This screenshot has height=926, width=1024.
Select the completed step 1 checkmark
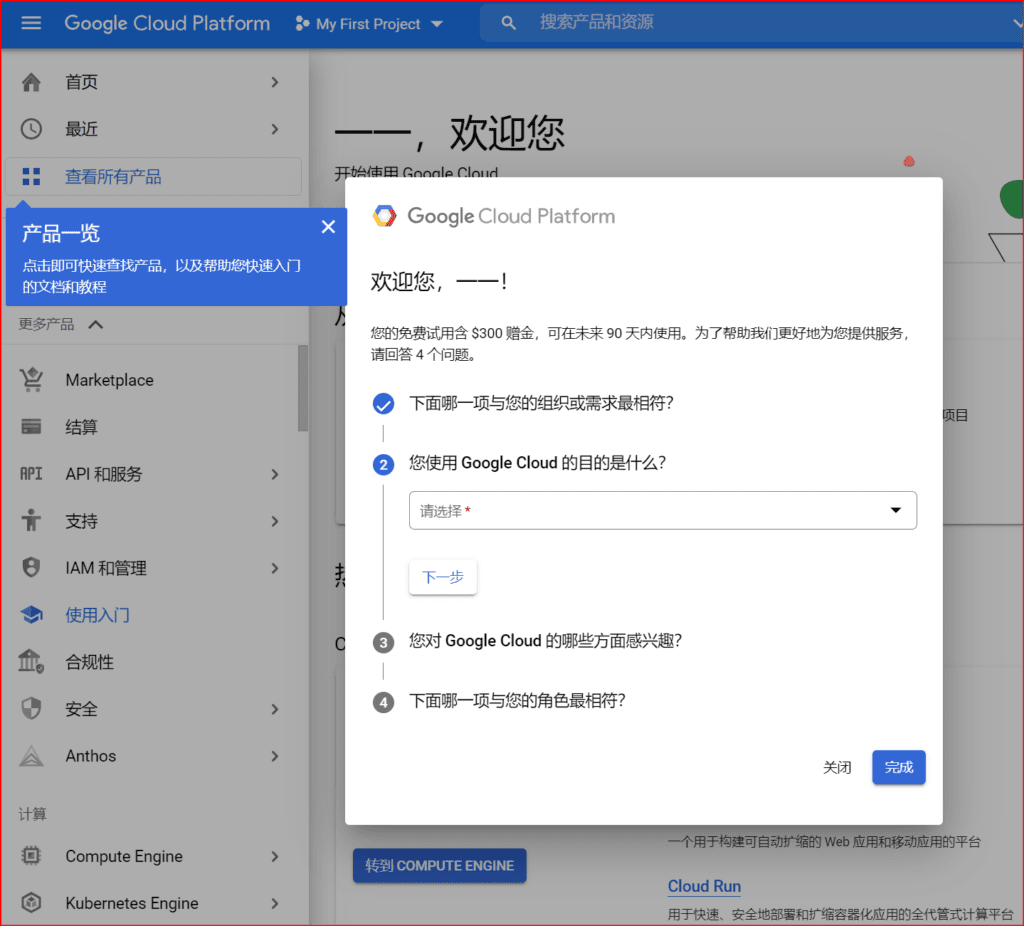click(x=383, y=404)
